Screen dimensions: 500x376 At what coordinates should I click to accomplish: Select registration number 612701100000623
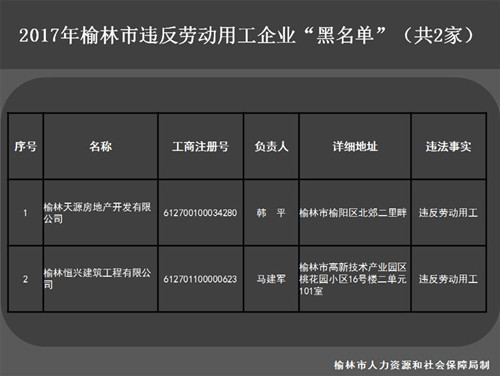point(200,279)
